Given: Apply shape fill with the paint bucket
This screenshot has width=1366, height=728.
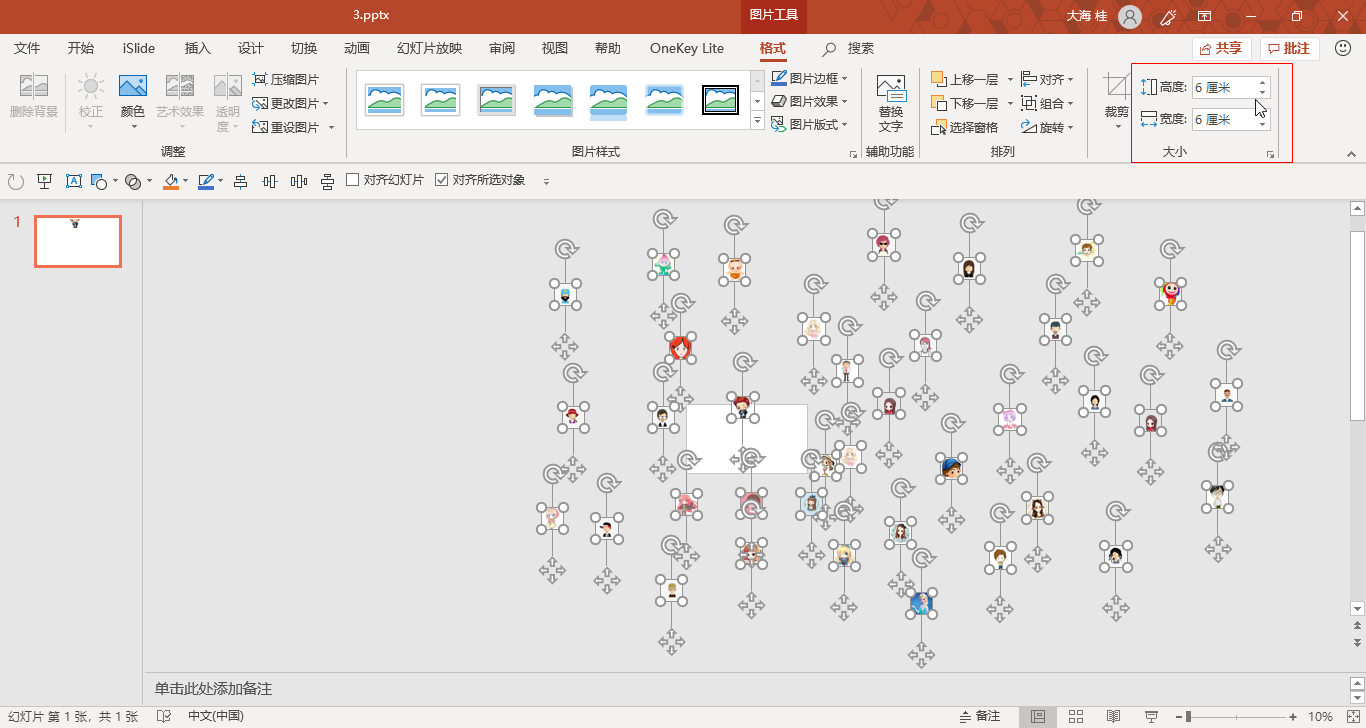Looking at the screenshot, I should pyautogui.click(x=171, y=181).
